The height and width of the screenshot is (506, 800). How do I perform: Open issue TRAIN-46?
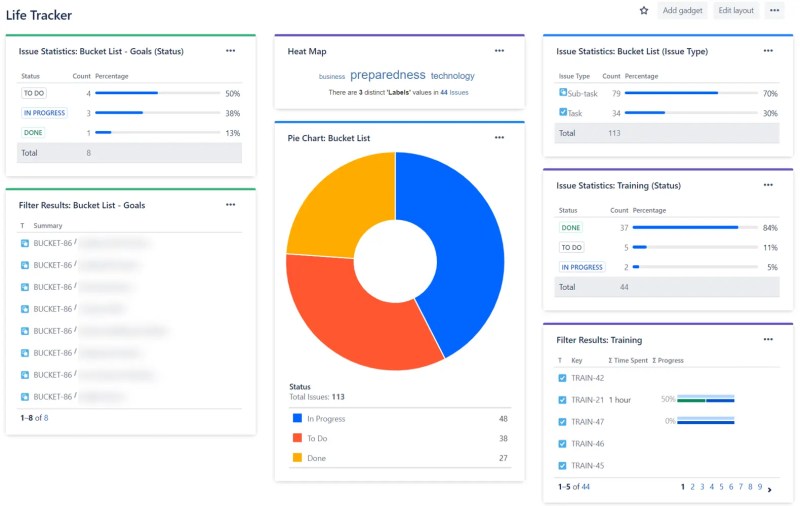(587, 444)
